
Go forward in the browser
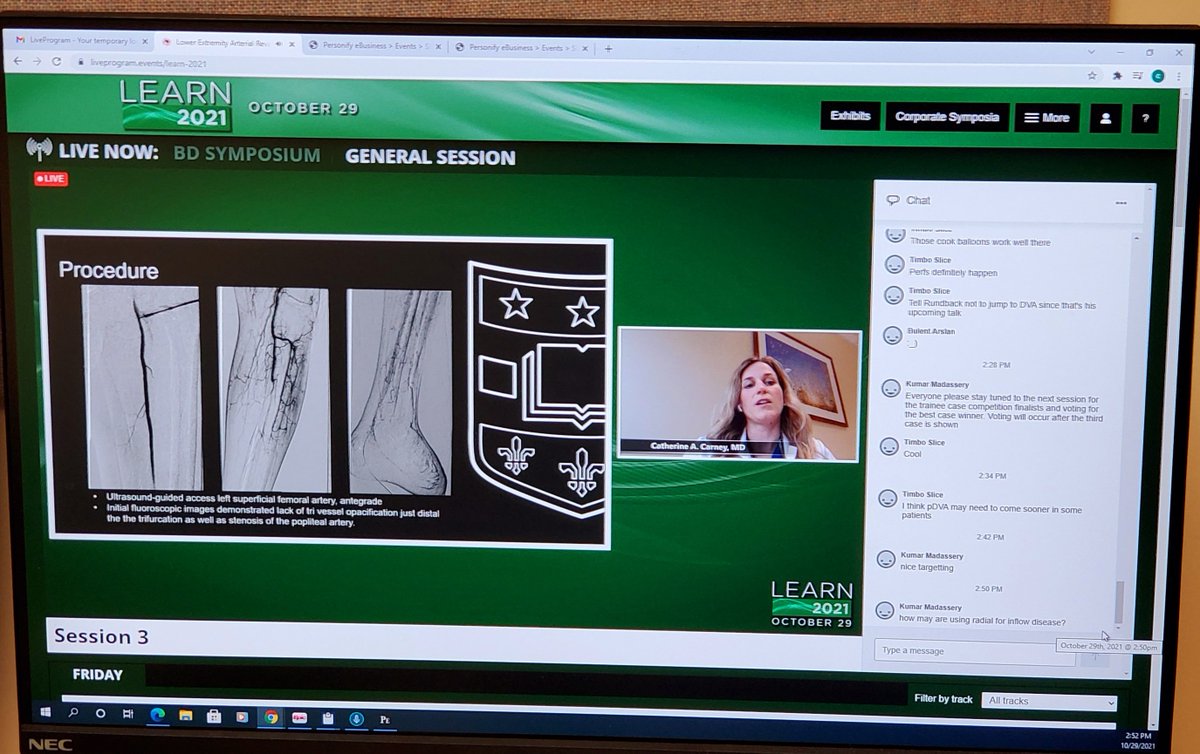click(37, 61)
